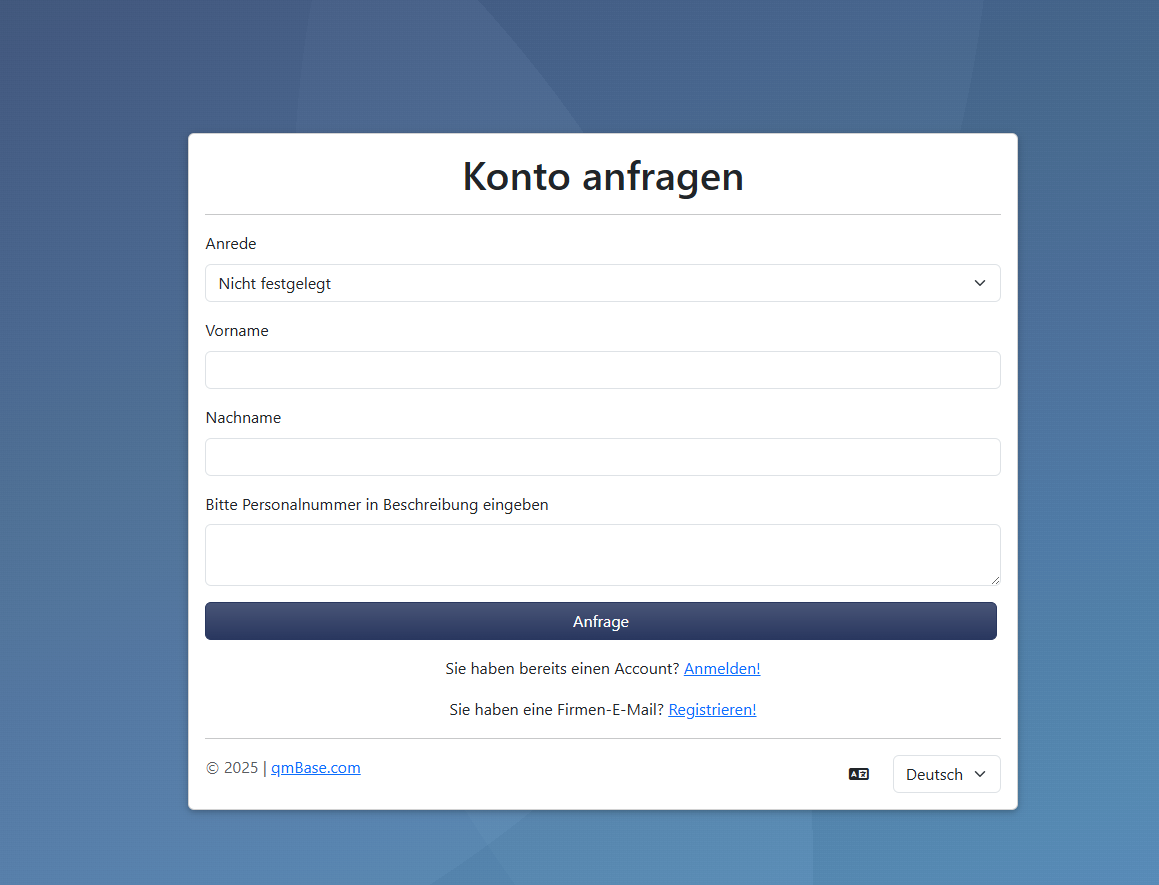1159x885 pixels.
Task: Click the Anrede field label
Action: click(x=231, y=244)
